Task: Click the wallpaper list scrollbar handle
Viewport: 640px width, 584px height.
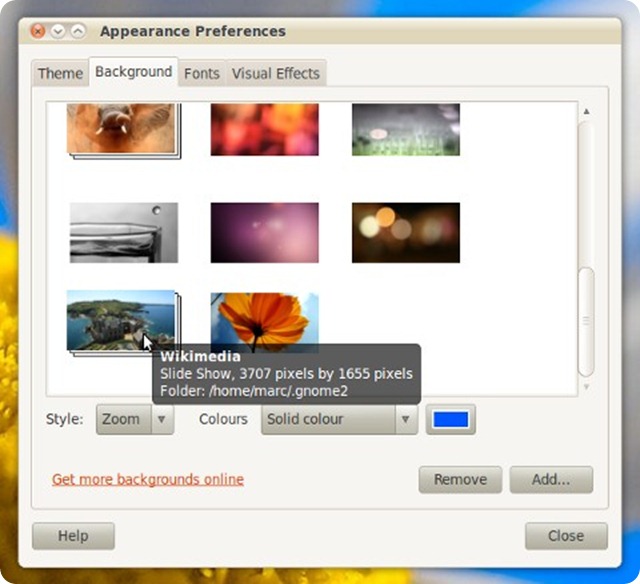Action: 587,322
